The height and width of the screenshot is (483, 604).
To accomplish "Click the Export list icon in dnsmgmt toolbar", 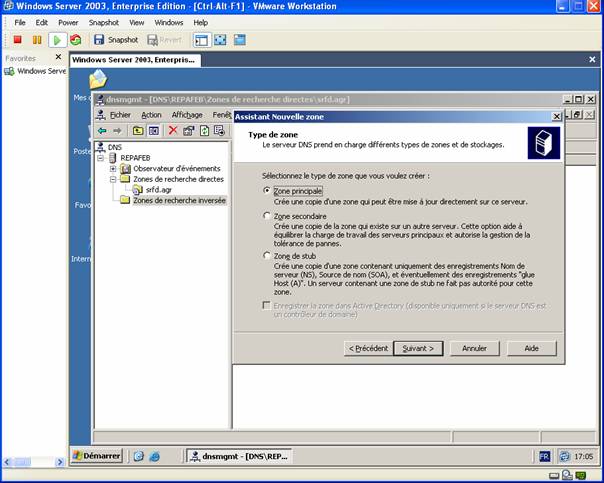I will (220, 131).
